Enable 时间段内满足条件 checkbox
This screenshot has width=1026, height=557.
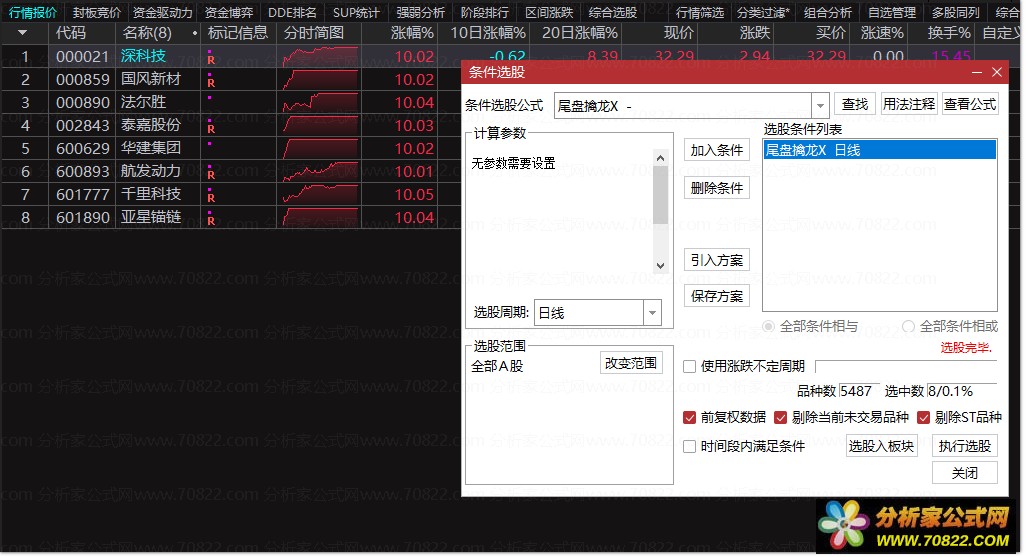(690, 446)
